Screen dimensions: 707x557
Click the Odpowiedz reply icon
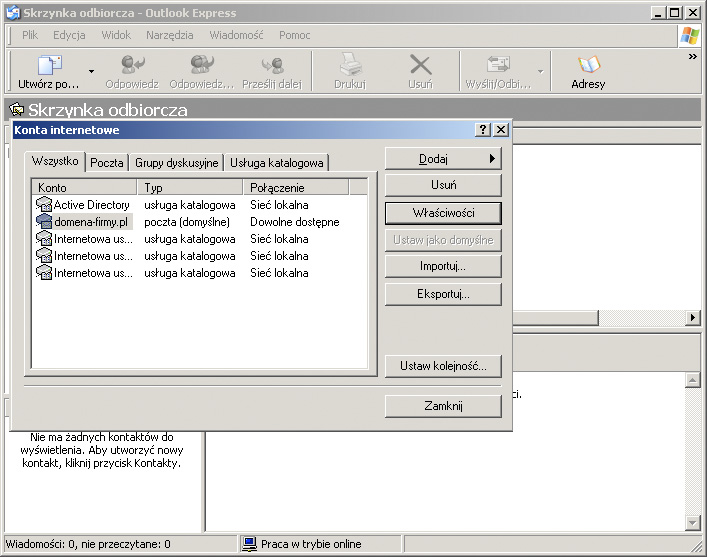(x=133, y=64)
